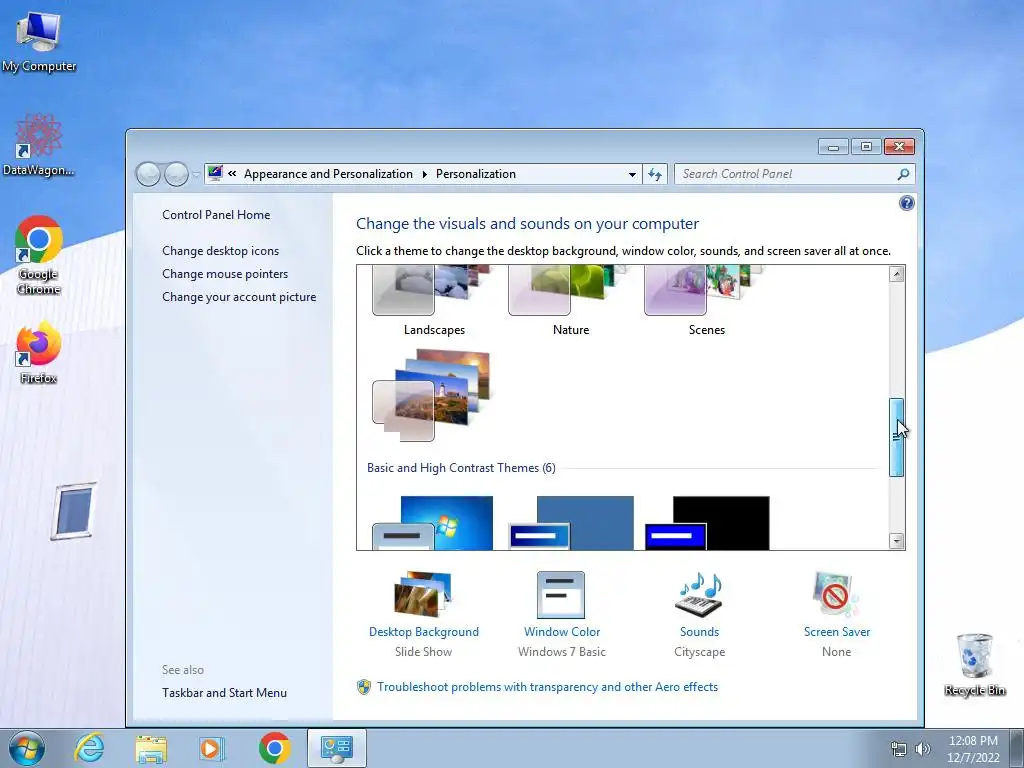Select the Recycle Bin icon
The width and height of the screenshot is (1024, 768).
[974, 664]
